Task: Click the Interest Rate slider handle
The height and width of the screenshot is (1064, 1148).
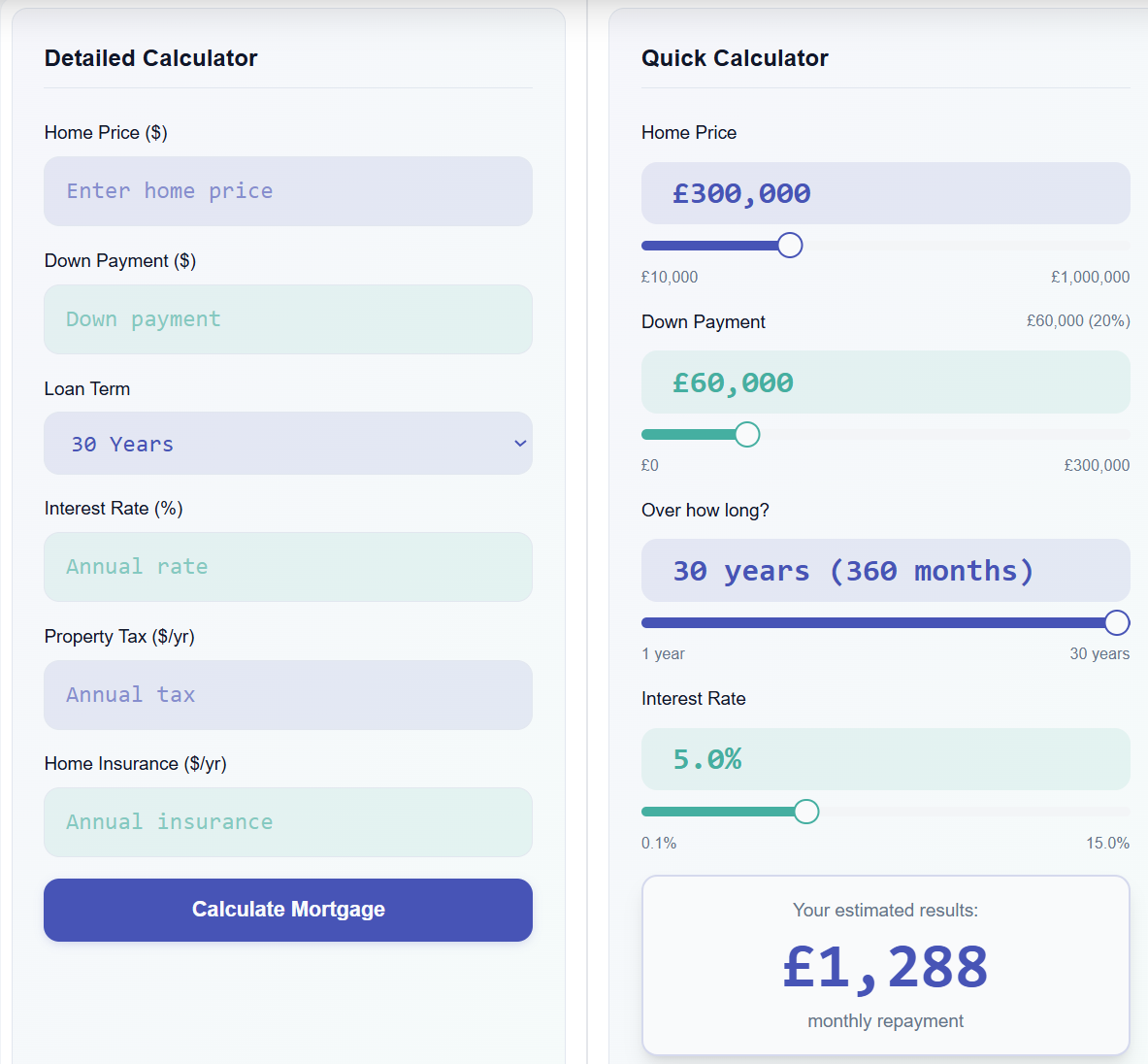Action: tap(805, 811)
